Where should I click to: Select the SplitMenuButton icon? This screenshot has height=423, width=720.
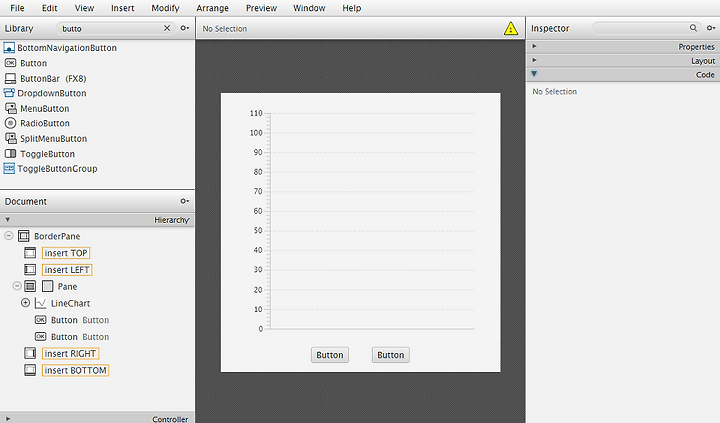[11, 138]
